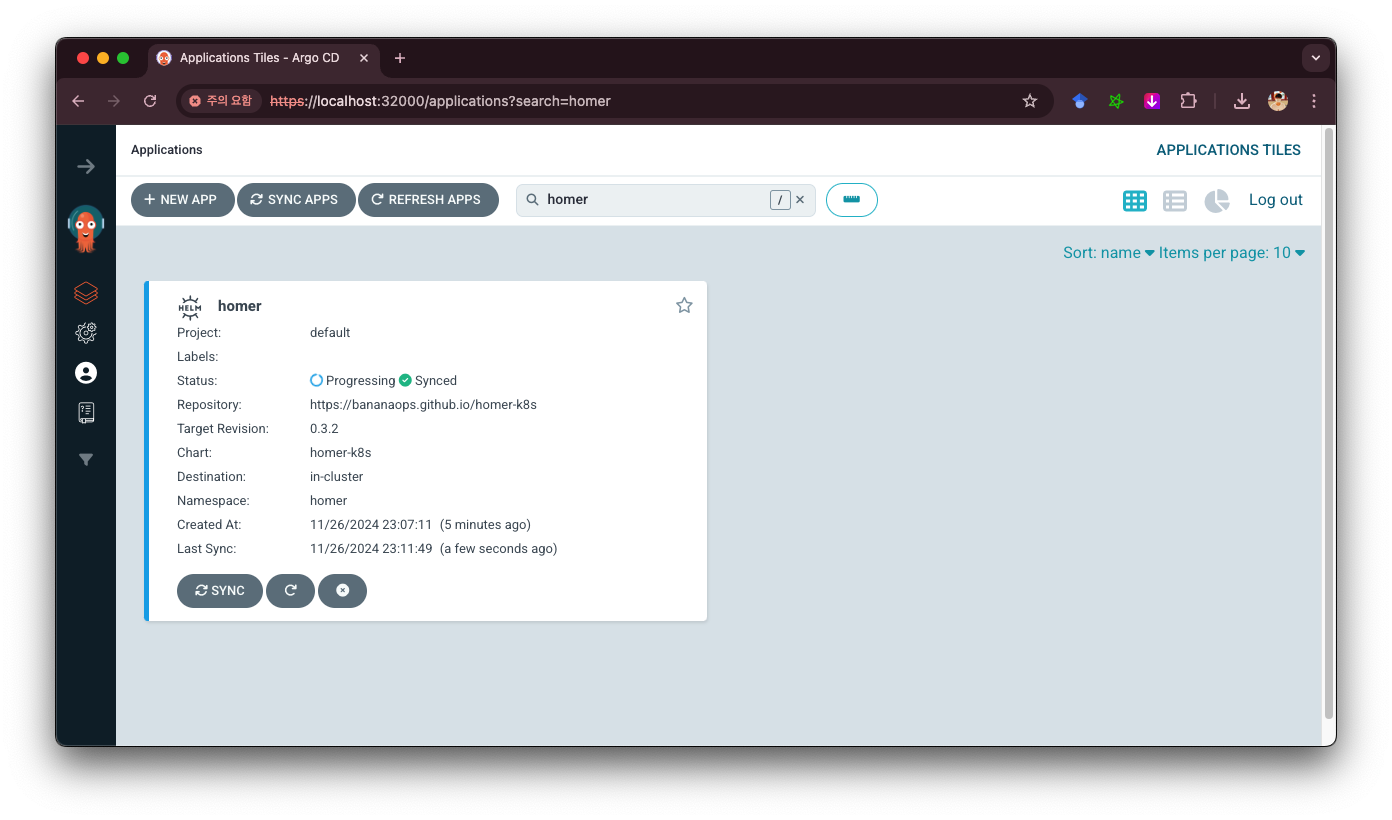Click Target Revision value 0.3.2
Viewport: 1392px width, 820px height.
coord(324,429)
